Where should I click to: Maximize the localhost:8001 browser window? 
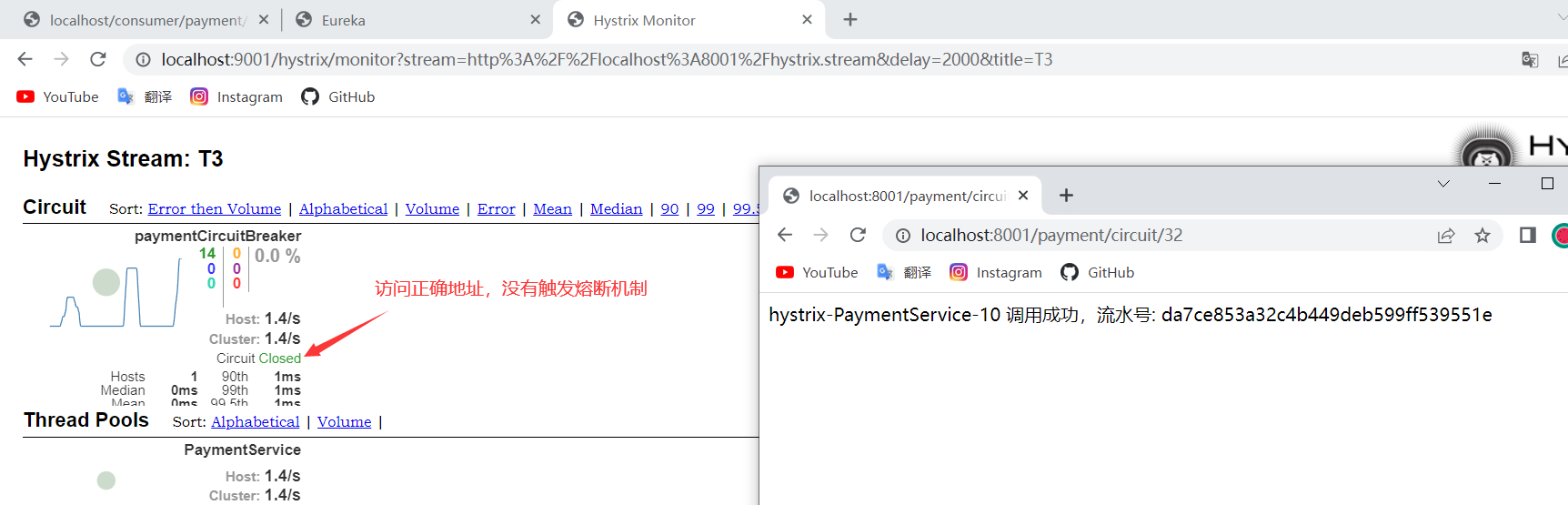pyautogui.click(x=1547, y=184)
